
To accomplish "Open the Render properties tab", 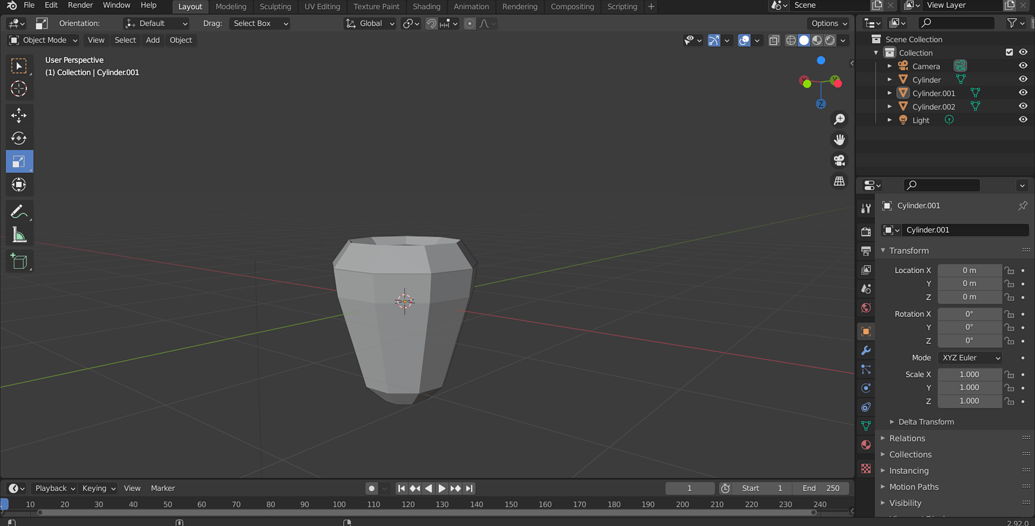I will pos(866,232).
